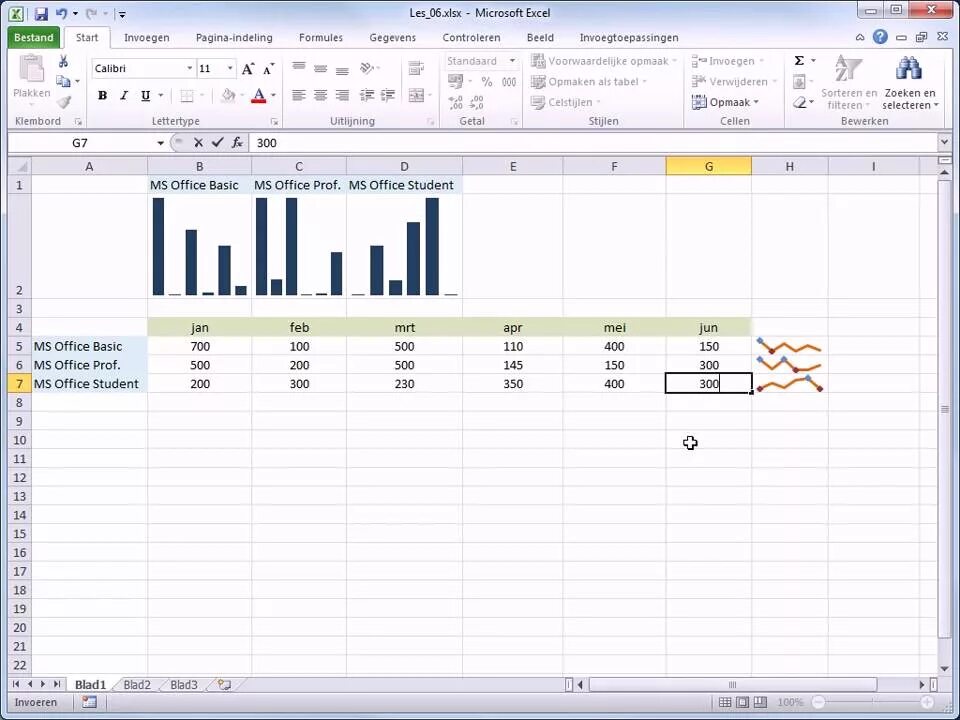Click the horizontal scrollbar thumb

click(732, 684)
